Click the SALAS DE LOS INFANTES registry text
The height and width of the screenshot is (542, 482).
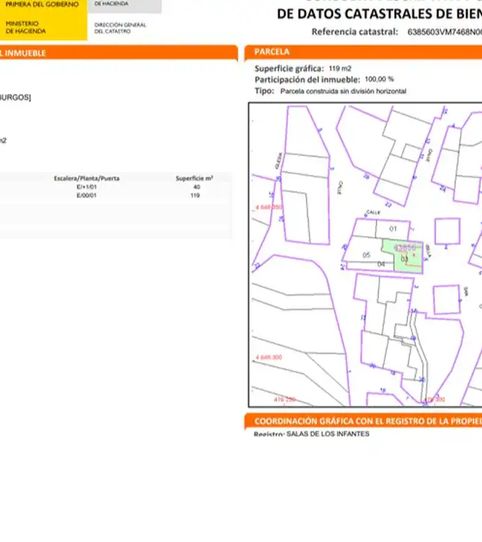pyautogui.click(x=328, y=433)
